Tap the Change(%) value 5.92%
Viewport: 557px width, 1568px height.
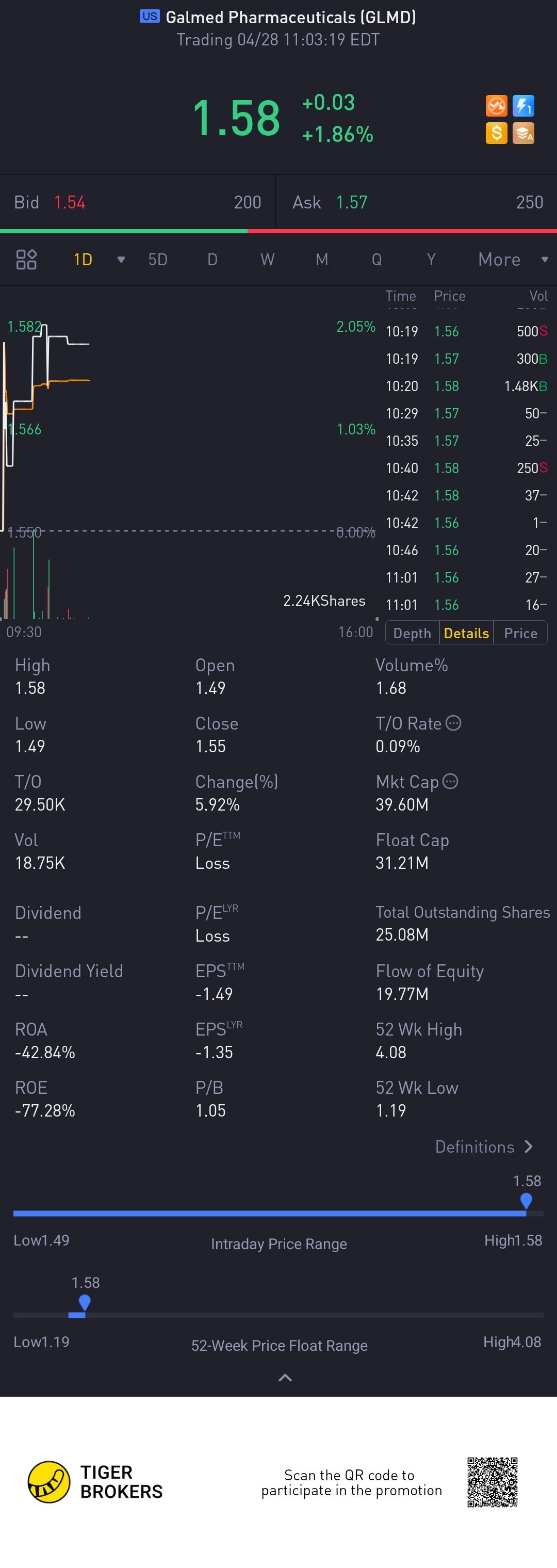point(217,805)
